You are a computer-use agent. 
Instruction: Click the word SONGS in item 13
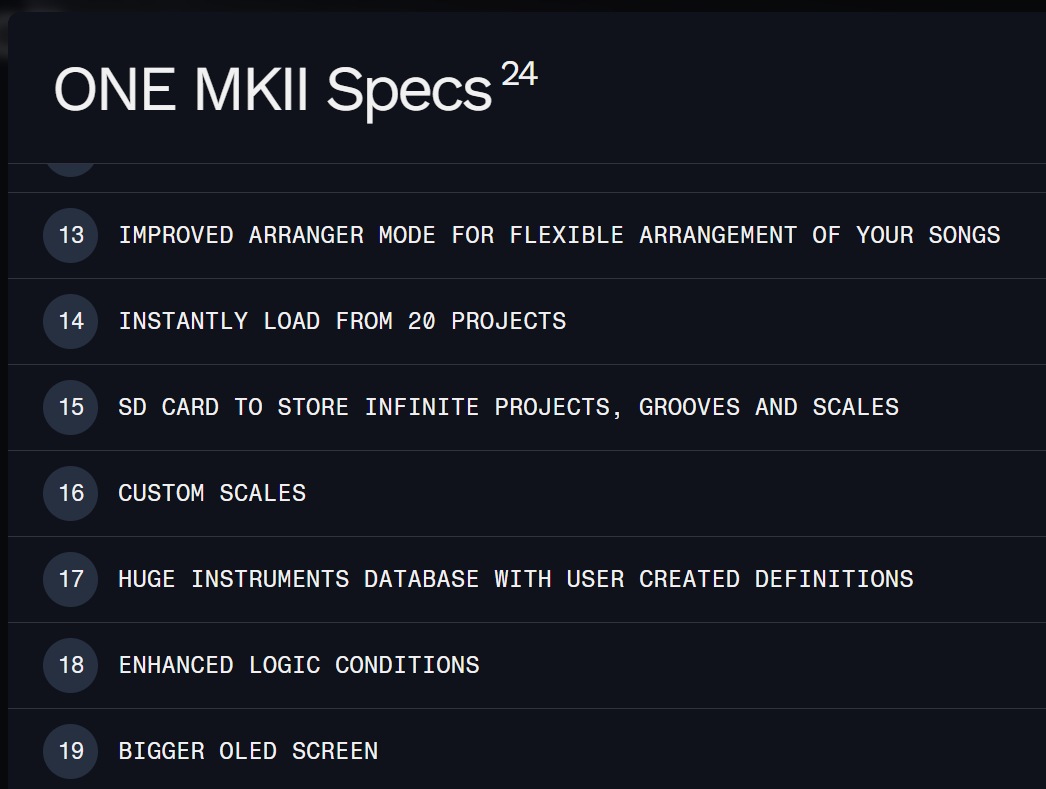coord(964,235)
